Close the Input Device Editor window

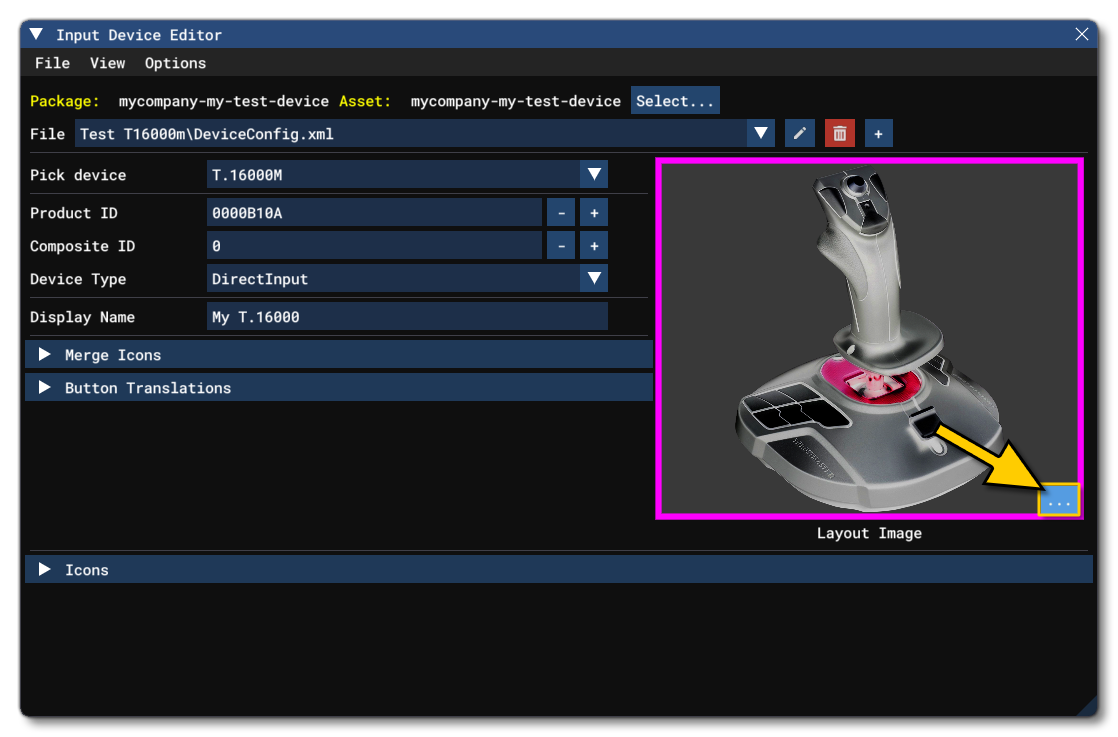[1081, 34]
